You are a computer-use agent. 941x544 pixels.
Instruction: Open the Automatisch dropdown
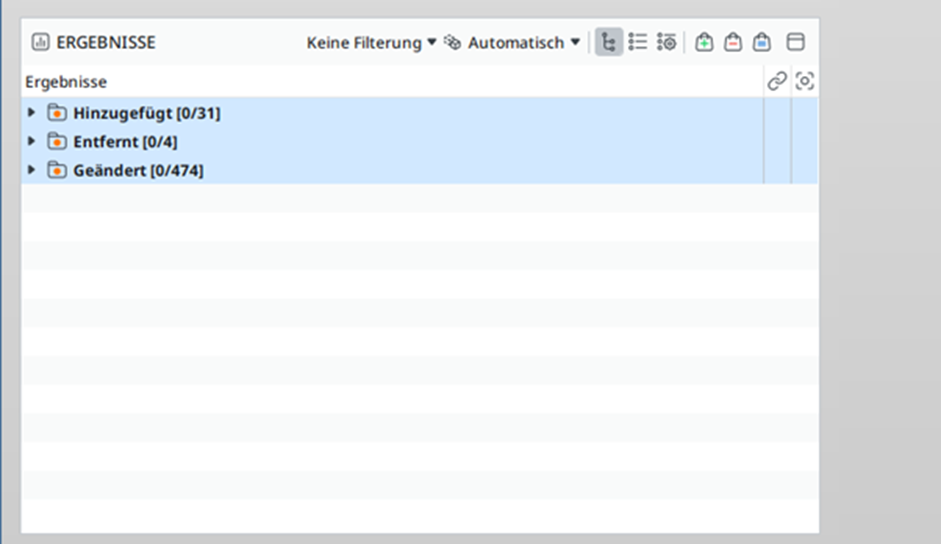click(x=523, y=43)
